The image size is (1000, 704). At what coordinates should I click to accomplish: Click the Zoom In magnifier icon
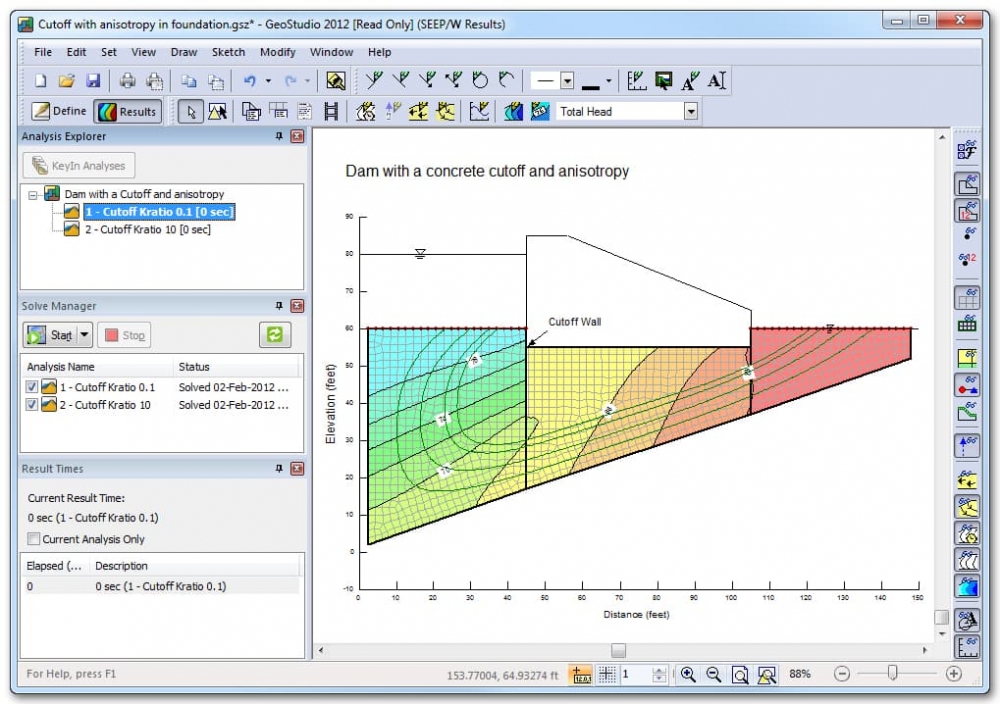tap(688, 675)
